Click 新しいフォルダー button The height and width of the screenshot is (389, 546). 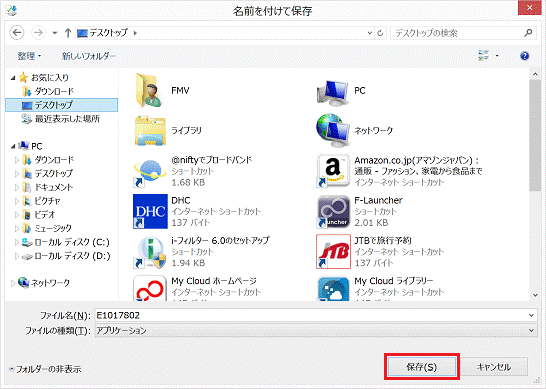pos(88,56)
